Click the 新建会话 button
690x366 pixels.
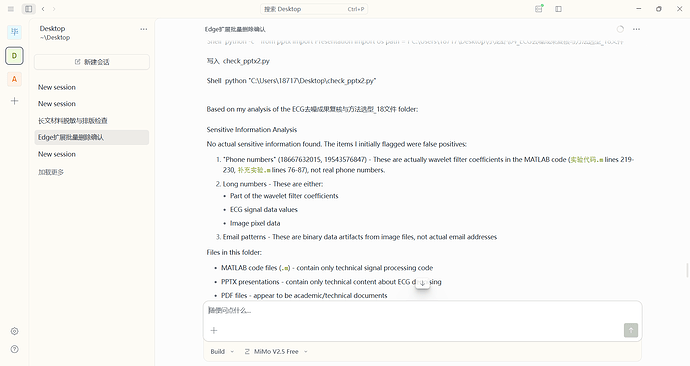(92, 62)
